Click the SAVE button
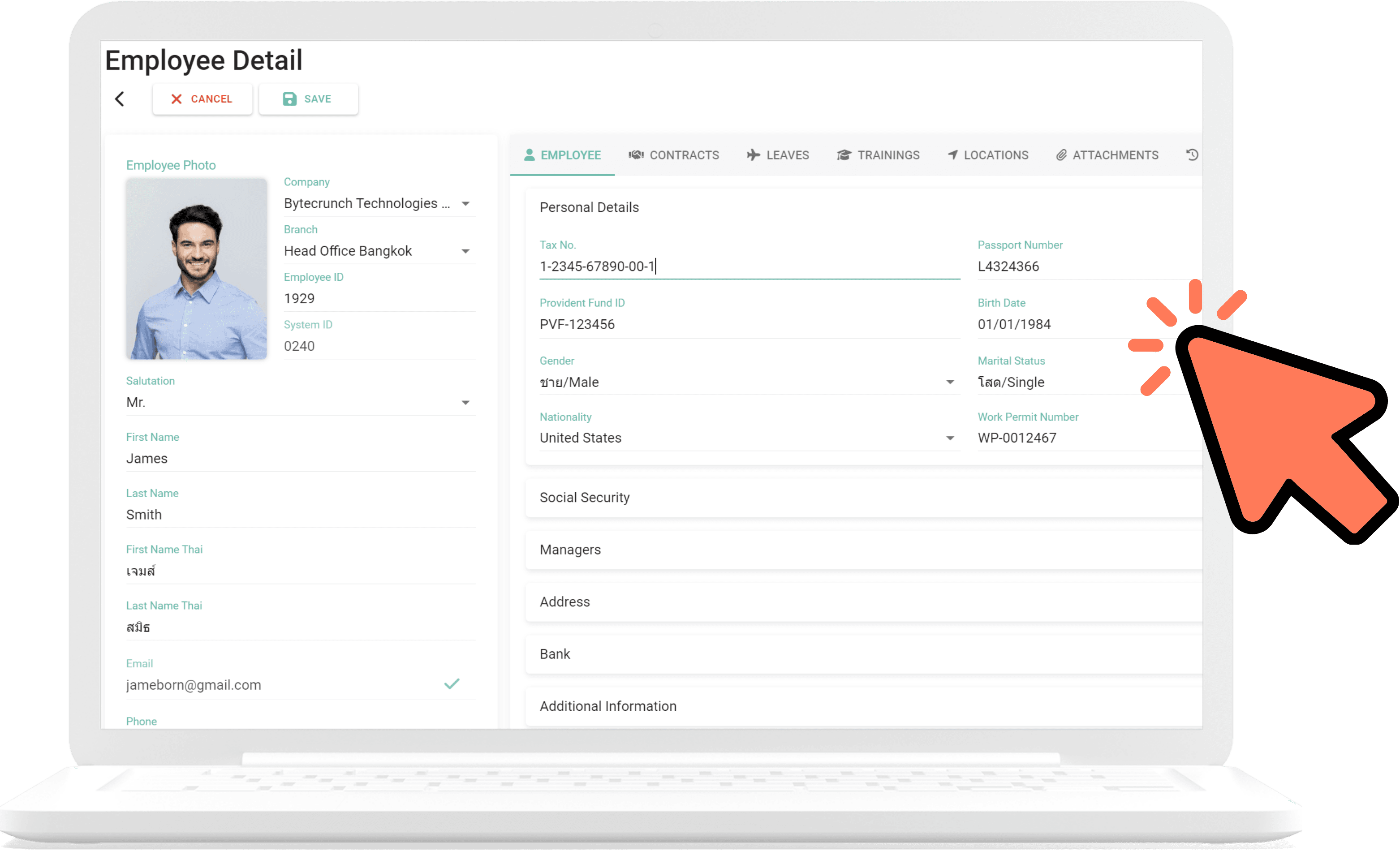This screenshot has width=1400, height=851. point(308,97)
